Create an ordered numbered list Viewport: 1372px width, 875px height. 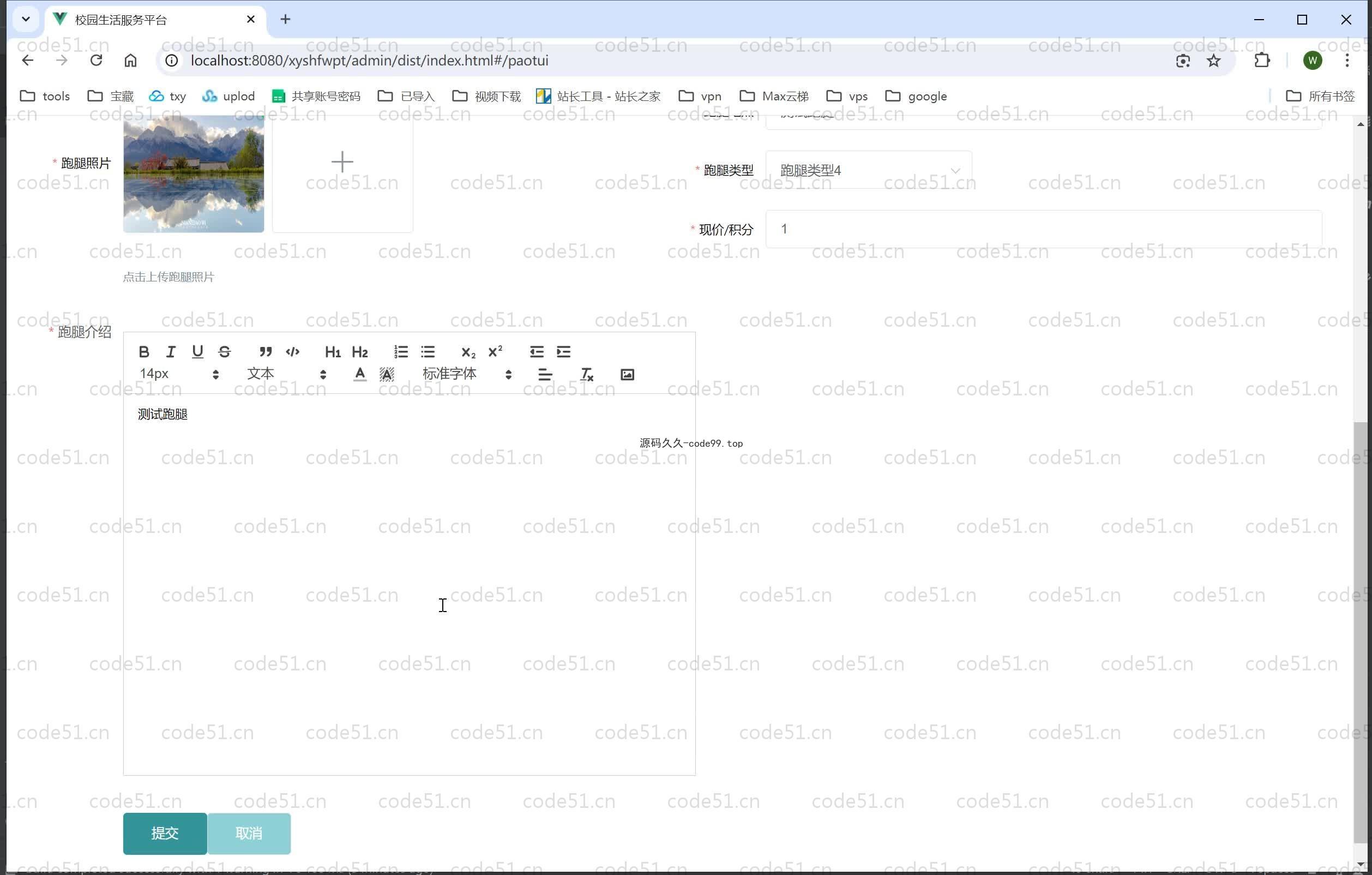[x=401, y=352]
